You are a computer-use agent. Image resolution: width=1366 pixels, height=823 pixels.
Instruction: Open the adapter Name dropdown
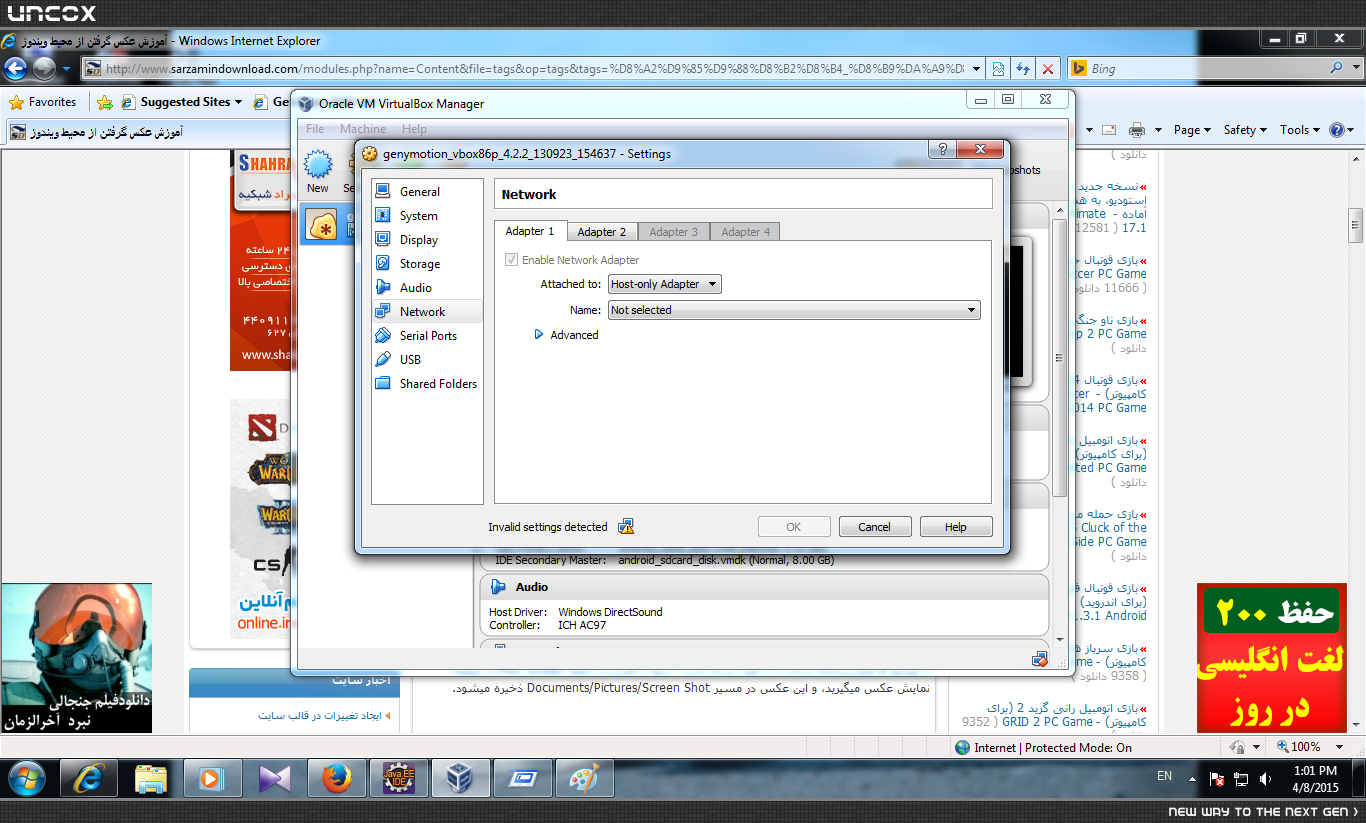(794, 310)
